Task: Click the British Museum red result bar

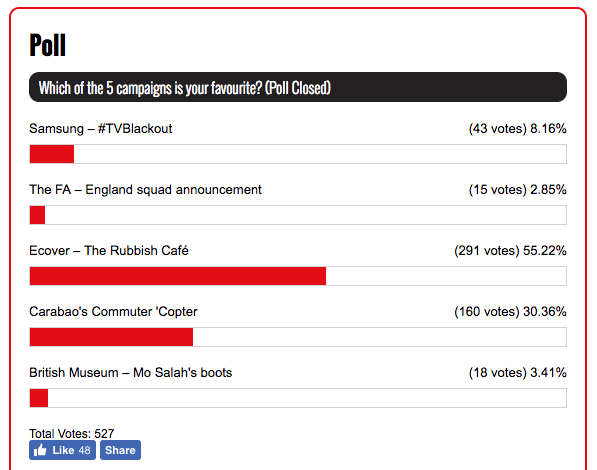Action: [x=39, y=398]
